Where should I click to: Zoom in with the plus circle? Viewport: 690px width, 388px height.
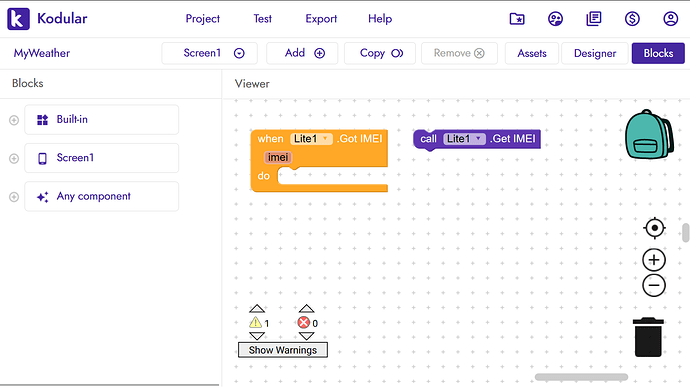coord(654,260)
